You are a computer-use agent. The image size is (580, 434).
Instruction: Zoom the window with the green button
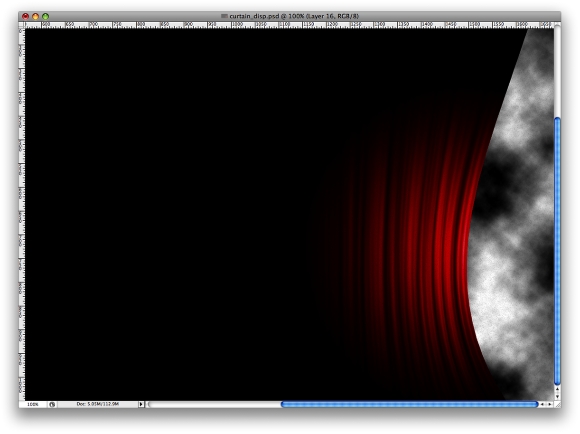tap(45, 16)
